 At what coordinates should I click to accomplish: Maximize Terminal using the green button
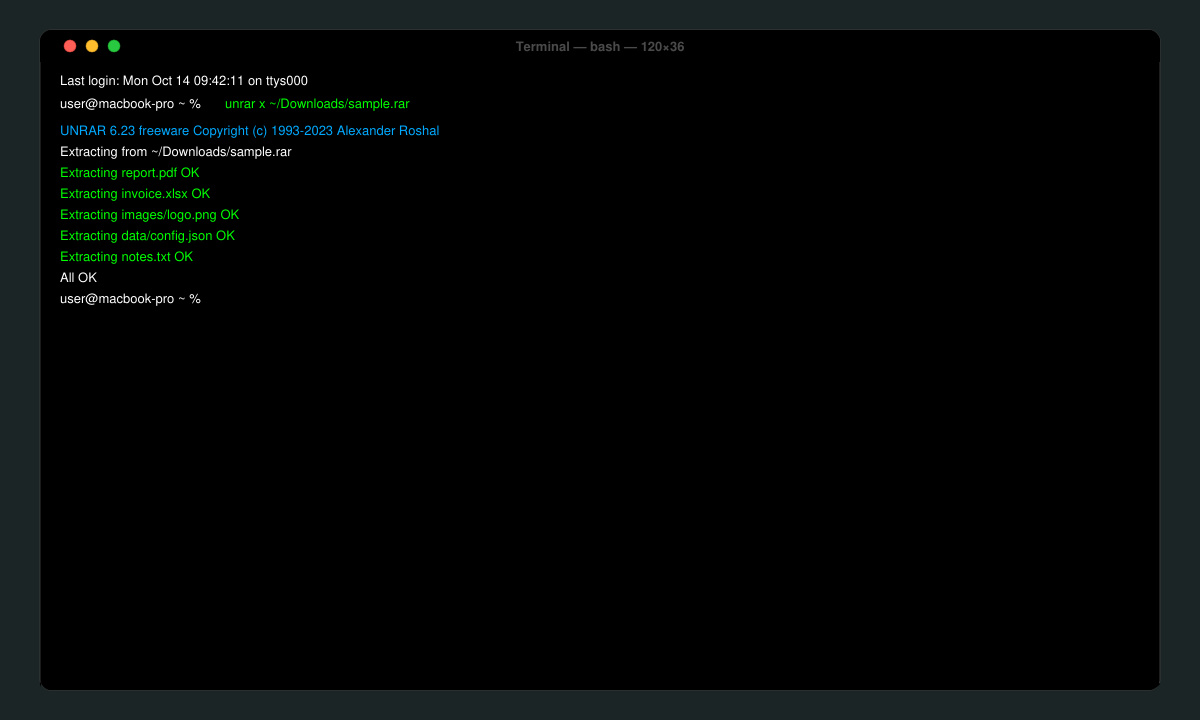pos(114,46)
